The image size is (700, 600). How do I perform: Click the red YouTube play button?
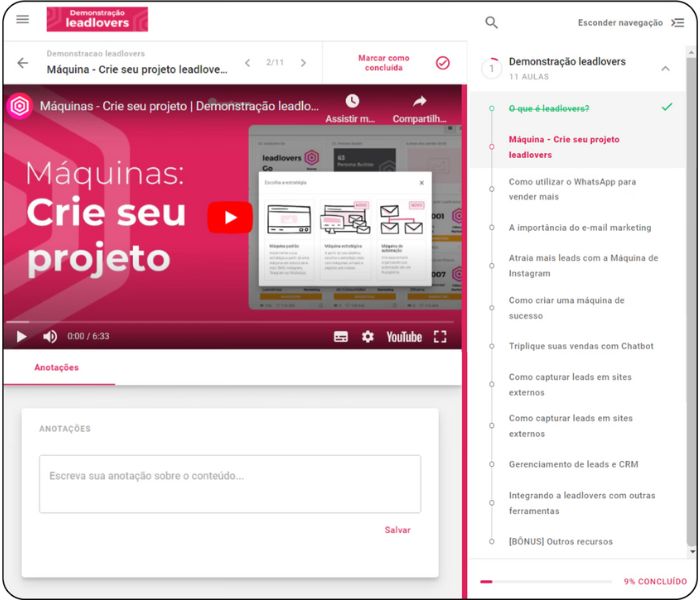point(230,217)
